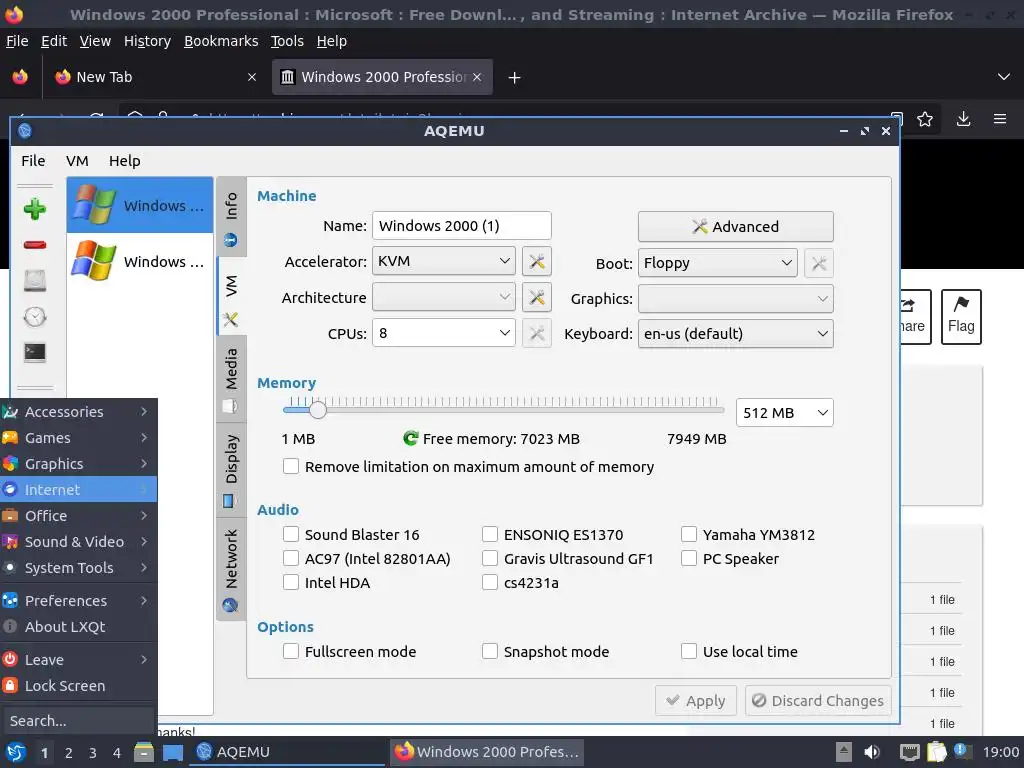1024x768 pixels.
Task: Check the Intel HDA checkbox
Action: [291, 583]
